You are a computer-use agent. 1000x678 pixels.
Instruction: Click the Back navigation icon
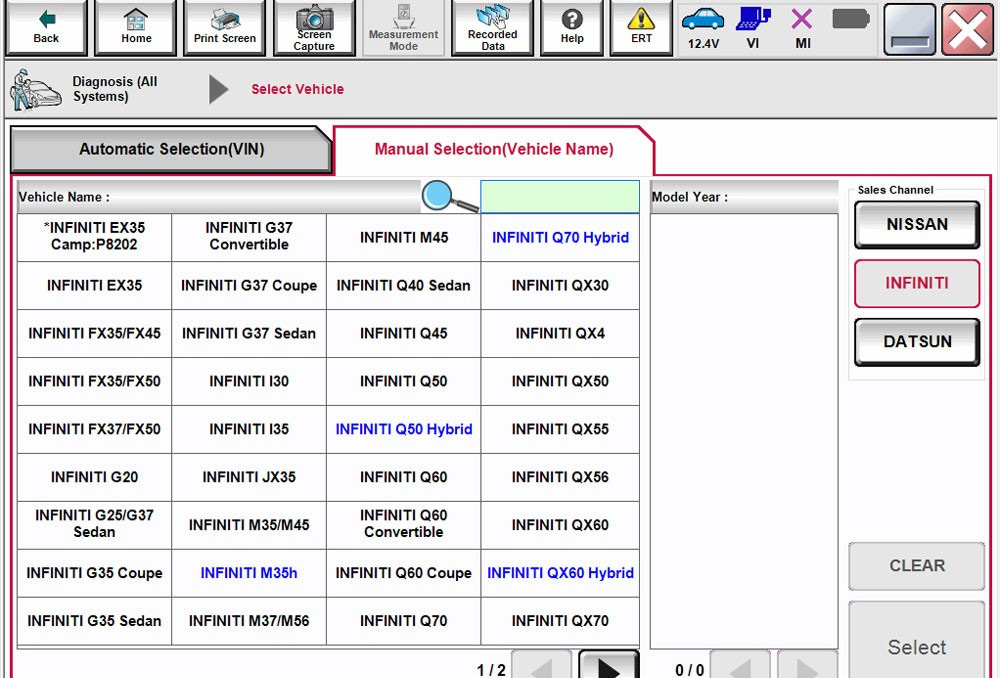(45, 27)
